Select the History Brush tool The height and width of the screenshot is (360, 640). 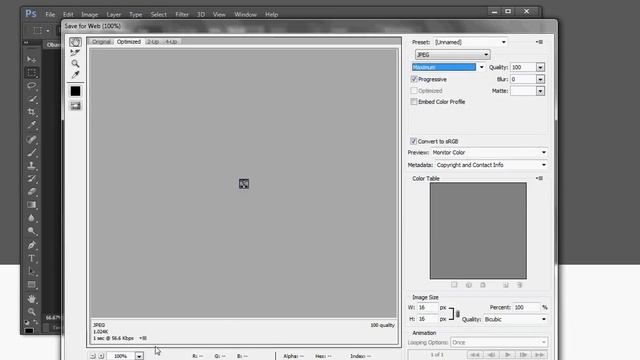tap(31, 178)
